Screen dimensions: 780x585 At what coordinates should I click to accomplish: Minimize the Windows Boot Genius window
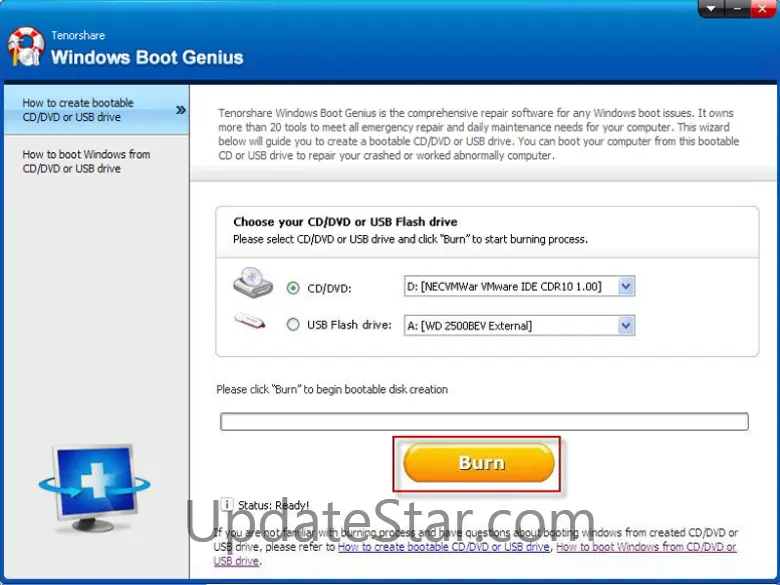click(737, 8)
